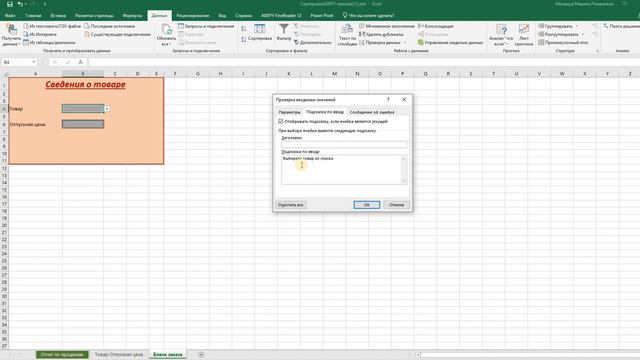The width and height of the screenshot is (640, 360).
Task: Click the dialog help question mark
Action: click(x=388, y=99)
